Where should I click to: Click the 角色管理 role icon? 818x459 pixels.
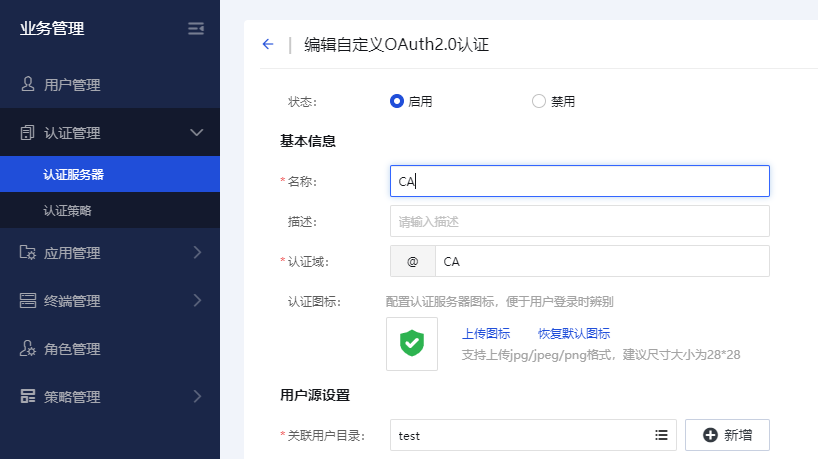(x=28, y=348)
